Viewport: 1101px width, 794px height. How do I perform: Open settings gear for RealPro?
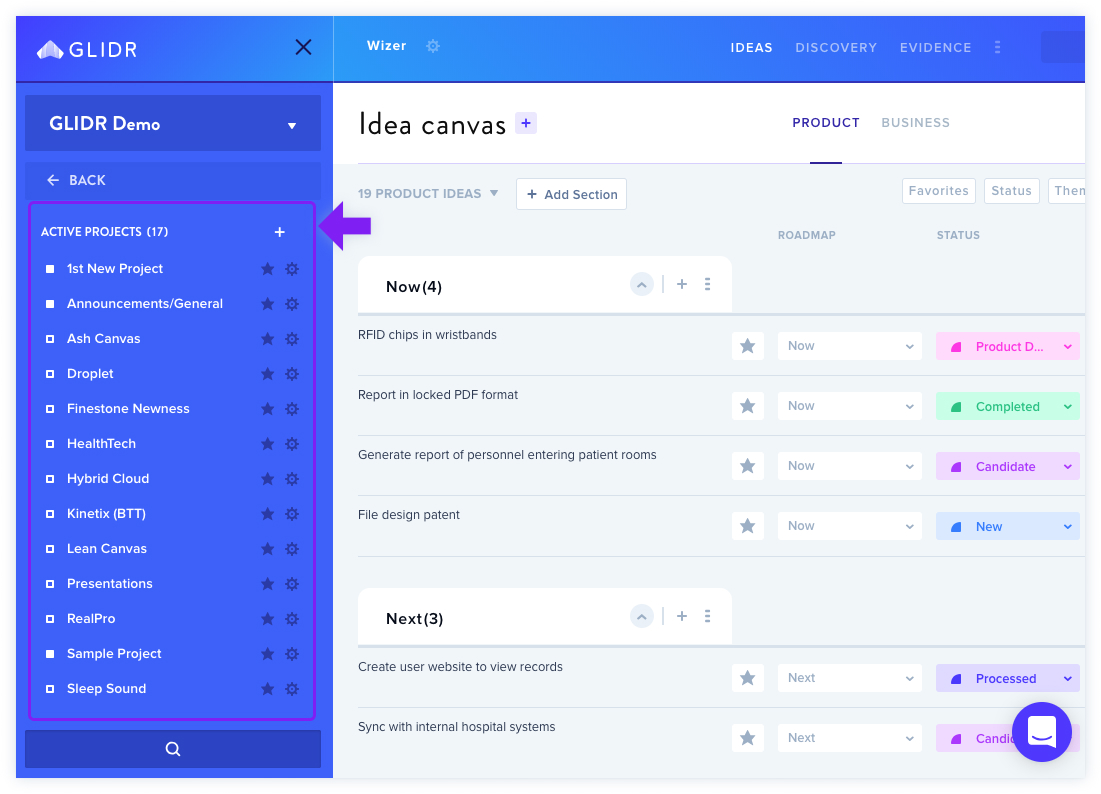point(292,619)
